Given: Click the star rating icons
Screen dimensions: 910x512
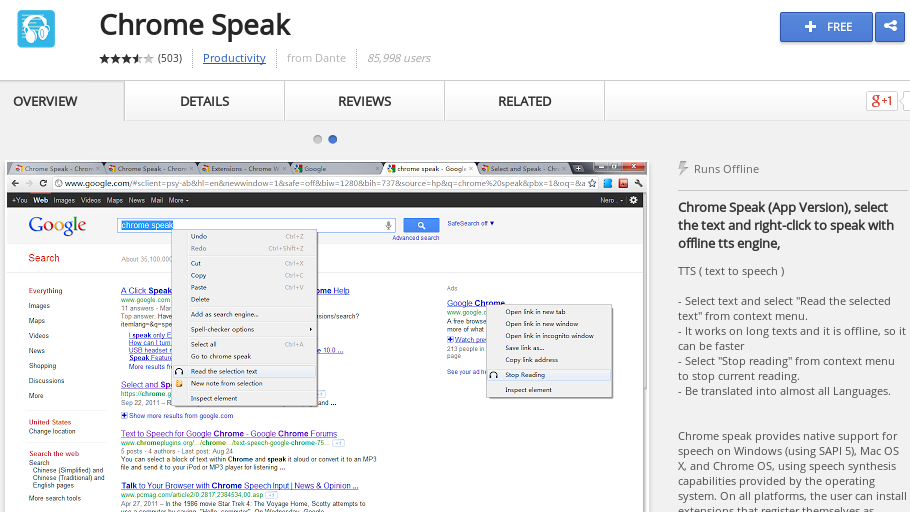Looking at the screenshot, I should click(x=126, y=58).
